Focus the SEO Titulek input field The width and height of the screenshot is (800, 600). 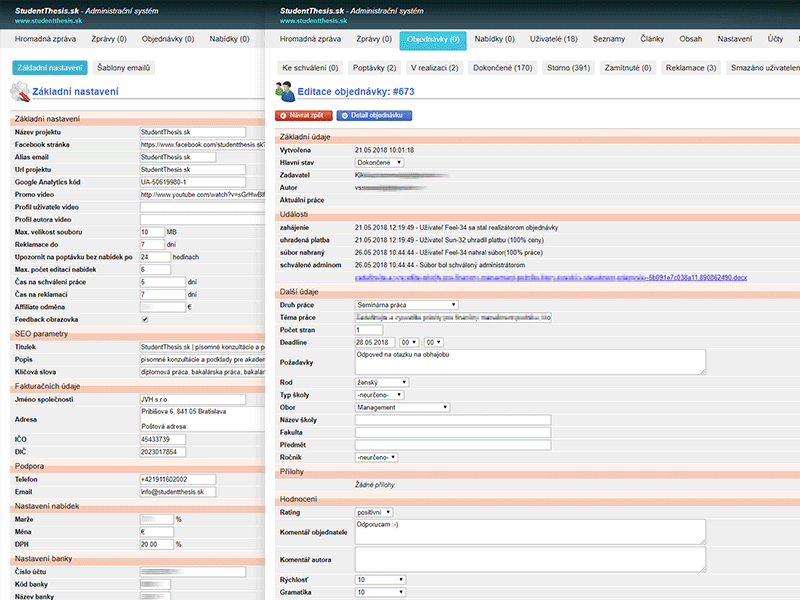203,347
